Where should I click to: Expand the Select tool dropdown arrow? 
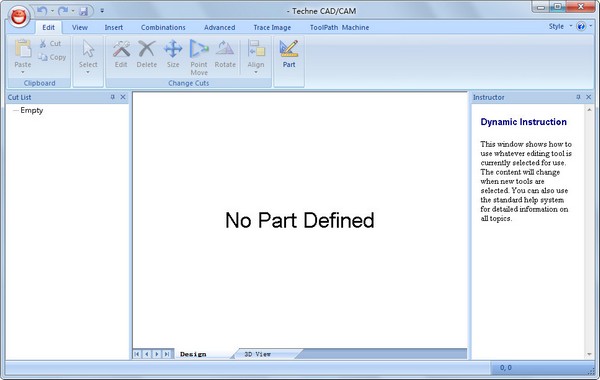coord(88,72)
